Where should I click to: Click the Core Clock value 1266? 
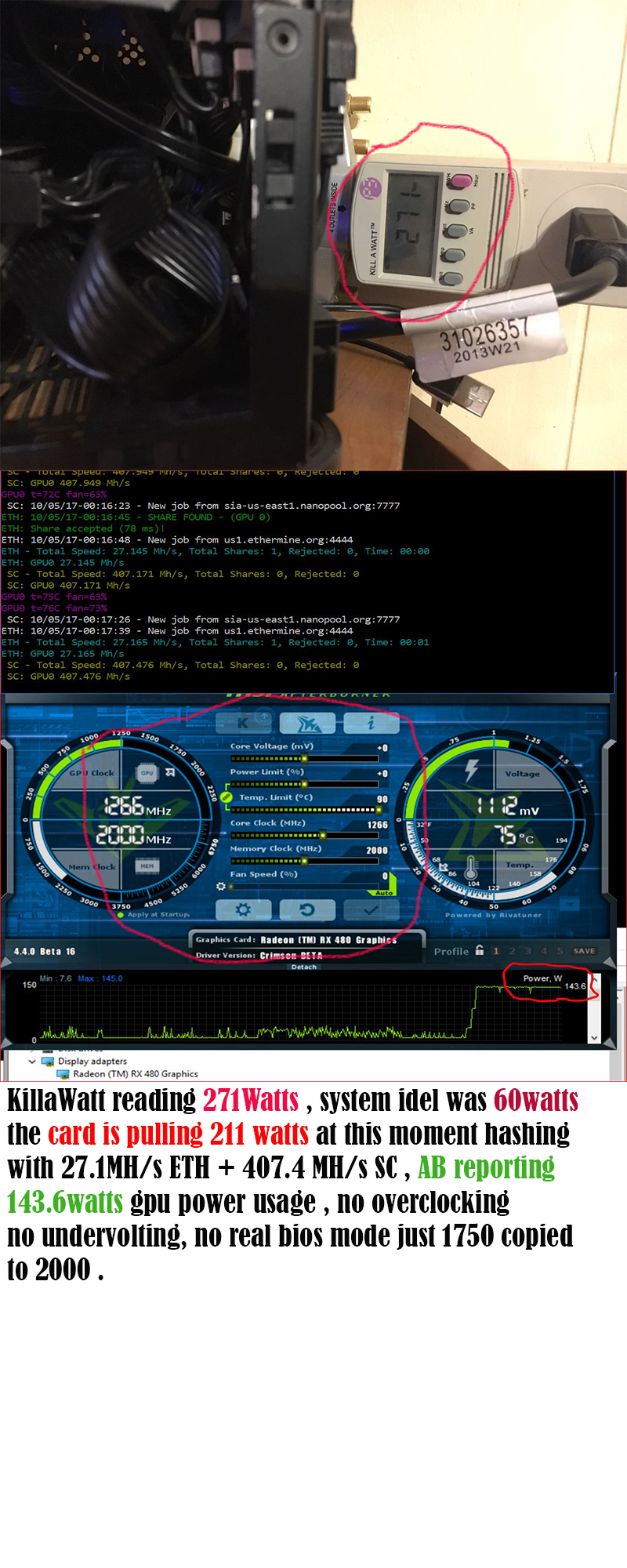point(378,825)
